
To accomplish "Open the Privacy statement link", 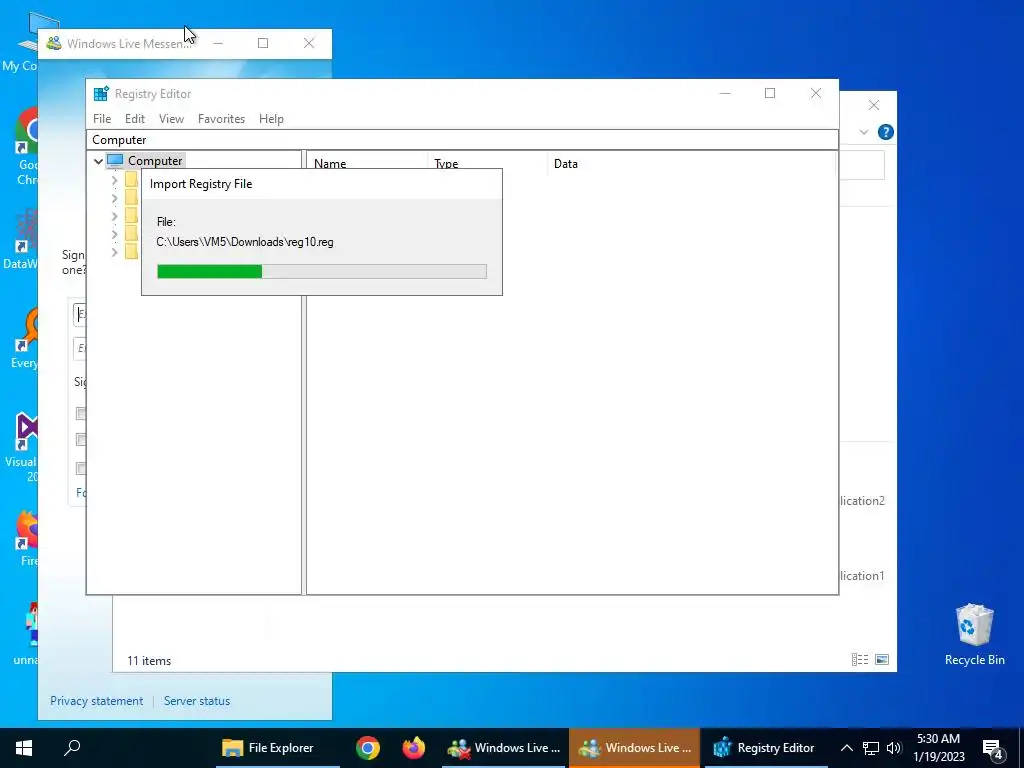I will tap(97, 701).
